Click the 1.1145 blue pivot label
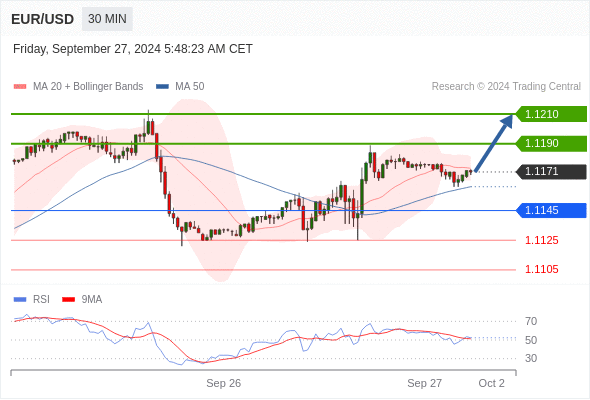This screenshot has height=400, width=590. [x=551, y=210]
